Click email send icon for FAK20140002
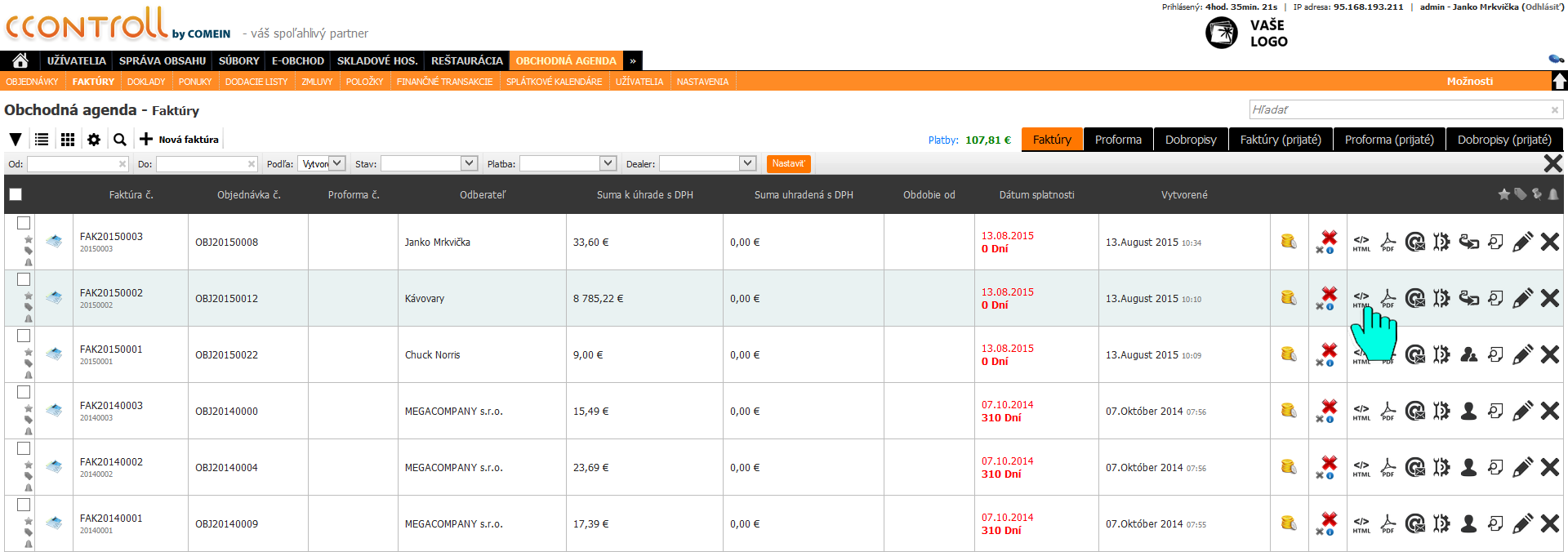 [1415, 468]
